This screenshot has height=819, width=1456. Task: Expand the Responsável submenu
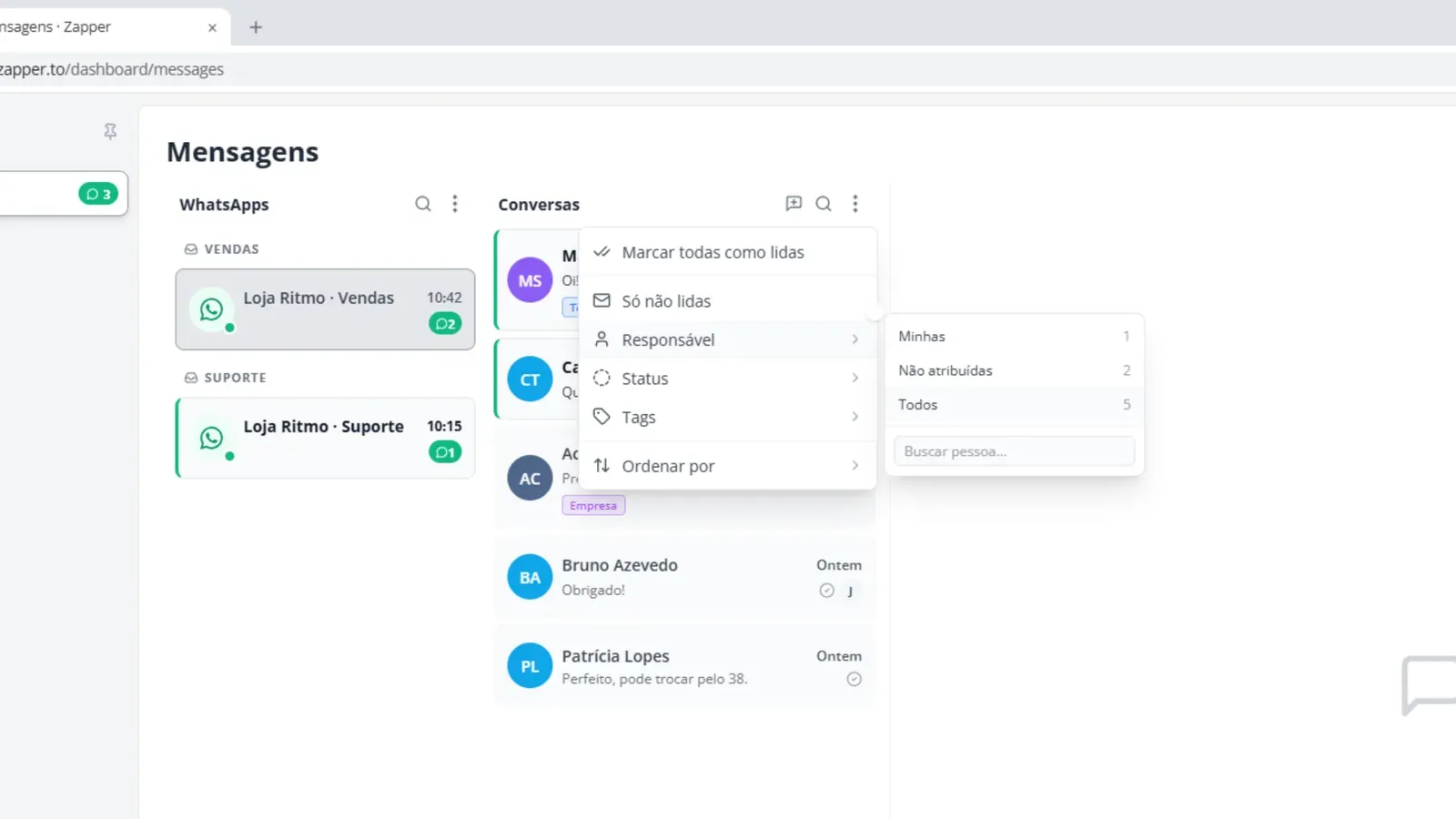point(728,339)
